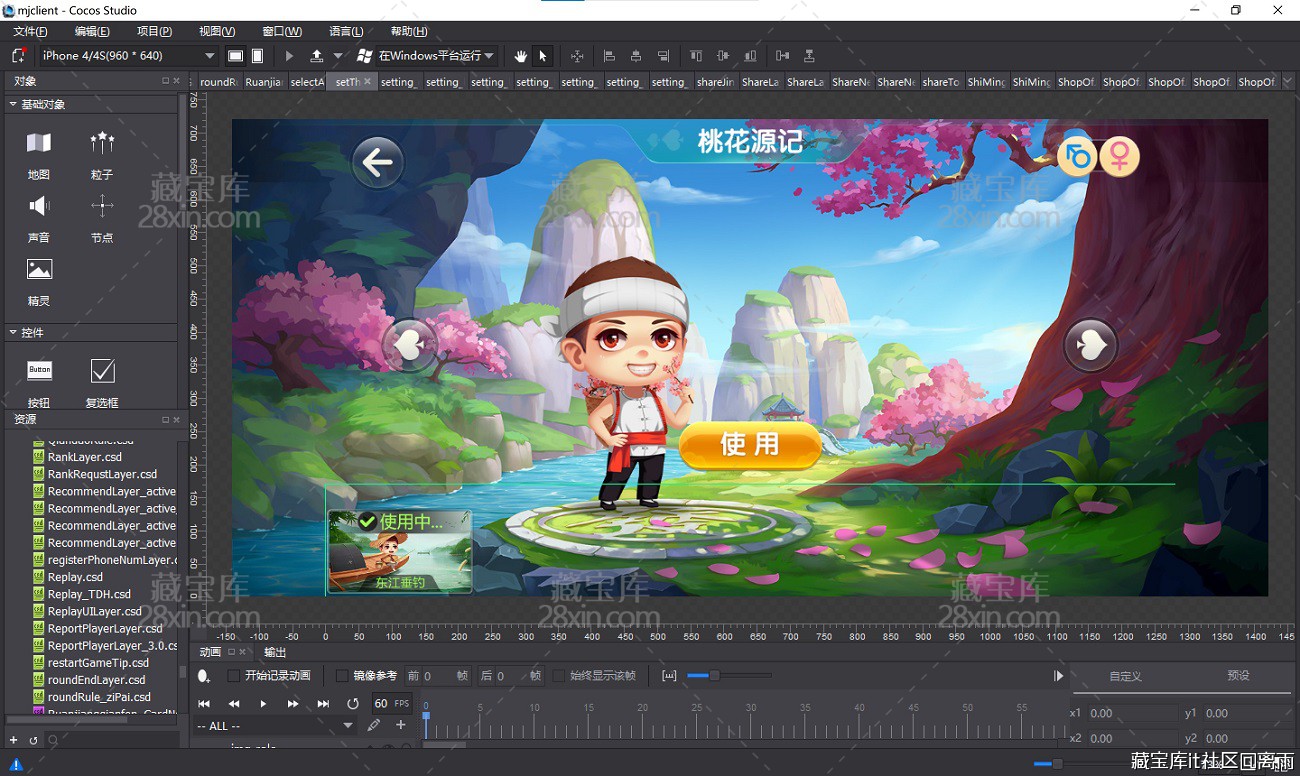Switch to the 输出 tab
1300x776 pixels.
(x=275, y=652)
